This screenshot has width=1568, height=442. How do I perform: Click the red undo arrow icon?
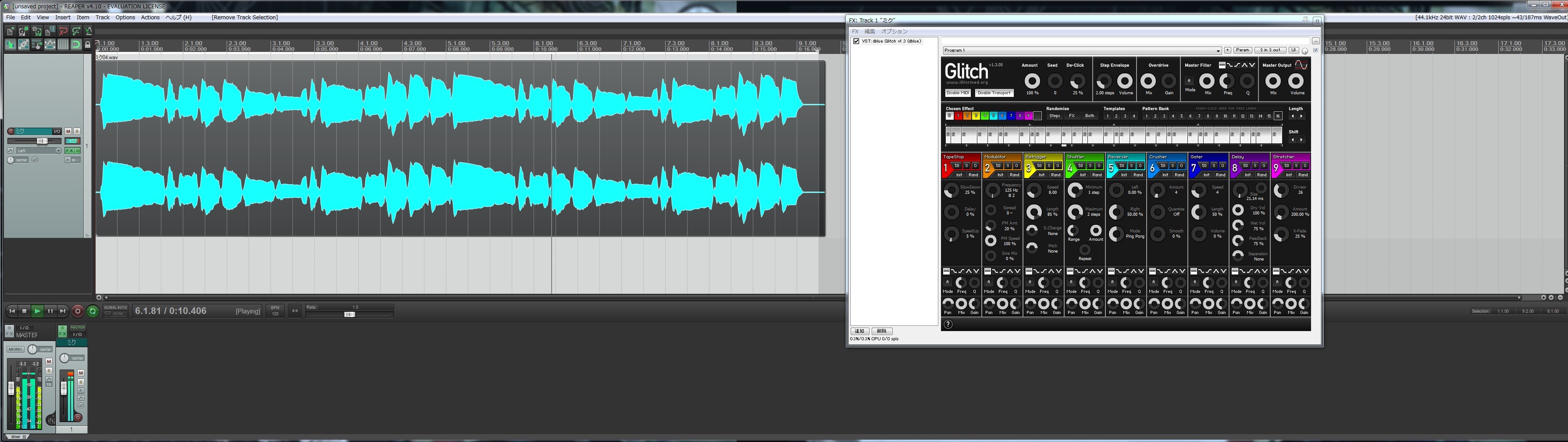coord(63,31)
